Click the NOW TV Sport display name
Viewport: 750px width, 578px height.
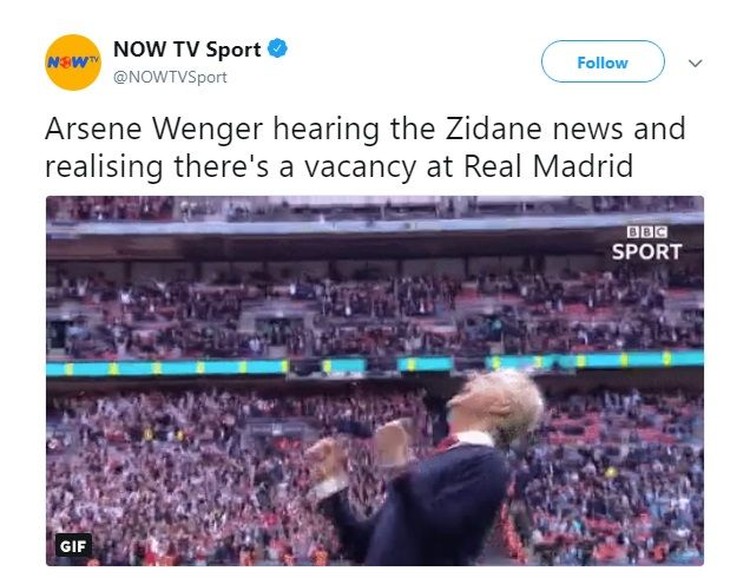point(187,49)
